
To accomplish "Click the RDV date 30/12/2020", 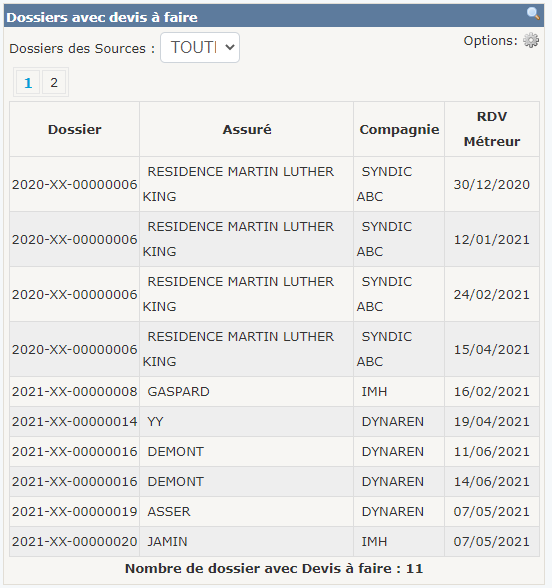I will [x=492, y=184].
